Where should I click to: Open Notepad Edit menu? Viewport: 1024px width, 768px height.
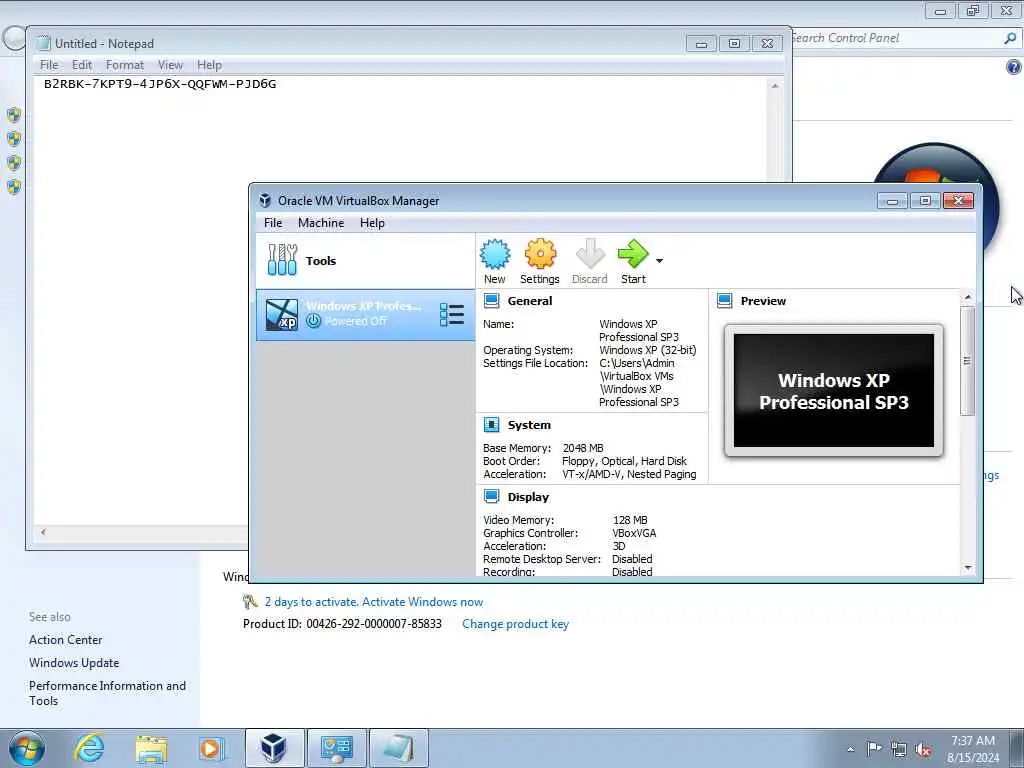pos(82,65)
